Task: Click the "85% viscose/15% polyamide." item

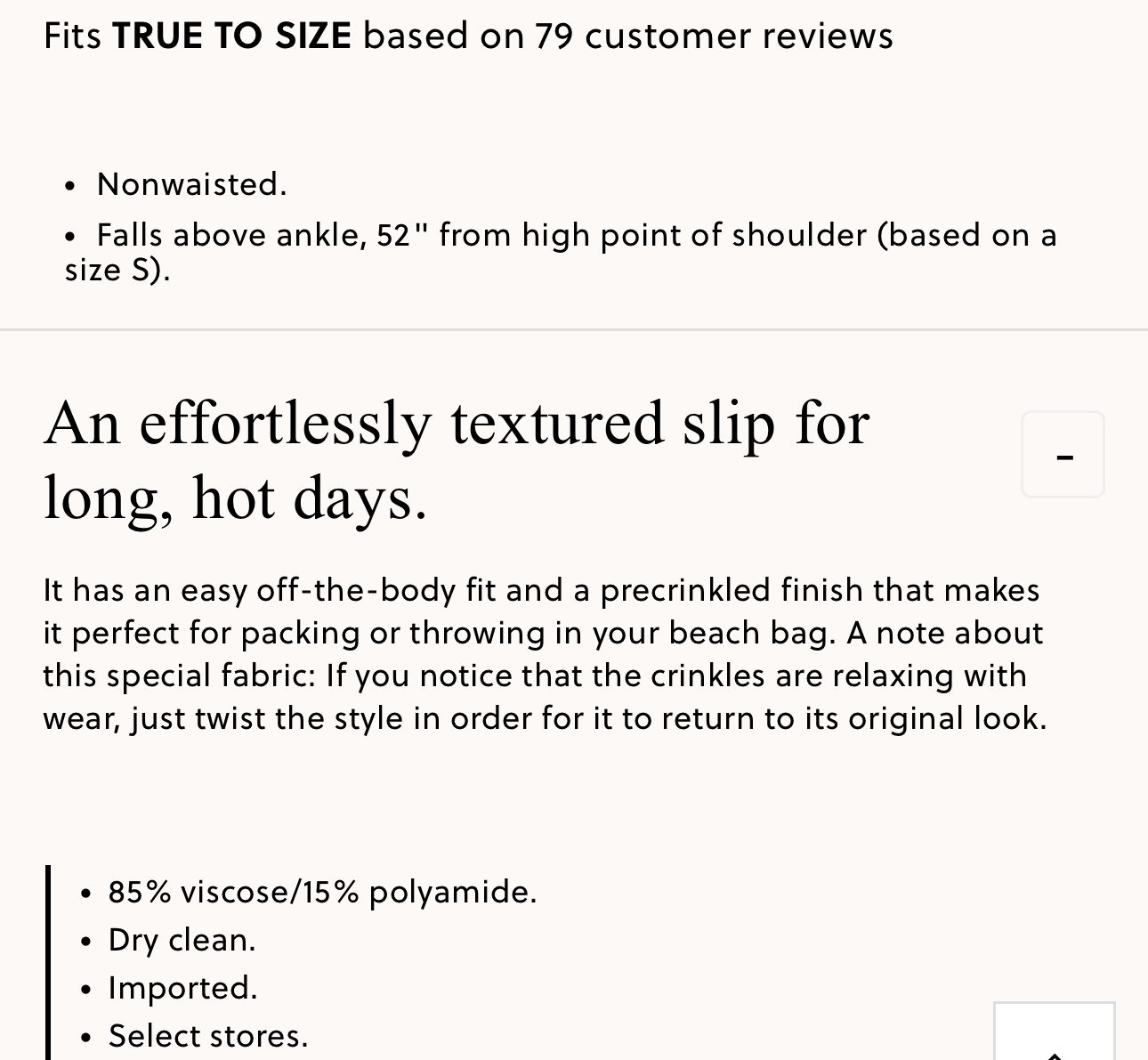Action: [x=322, y=892]
